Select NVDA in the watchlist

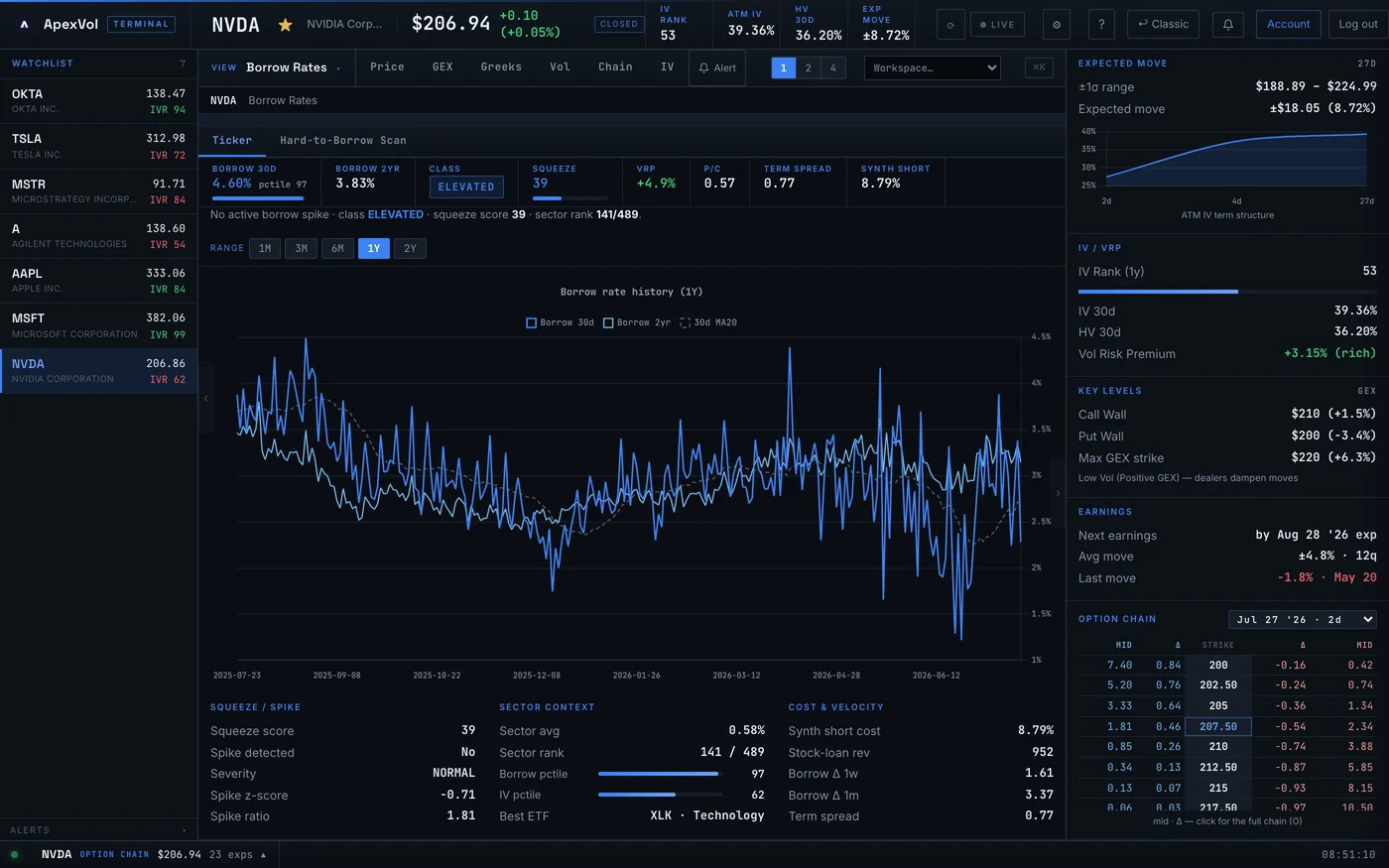98,371
